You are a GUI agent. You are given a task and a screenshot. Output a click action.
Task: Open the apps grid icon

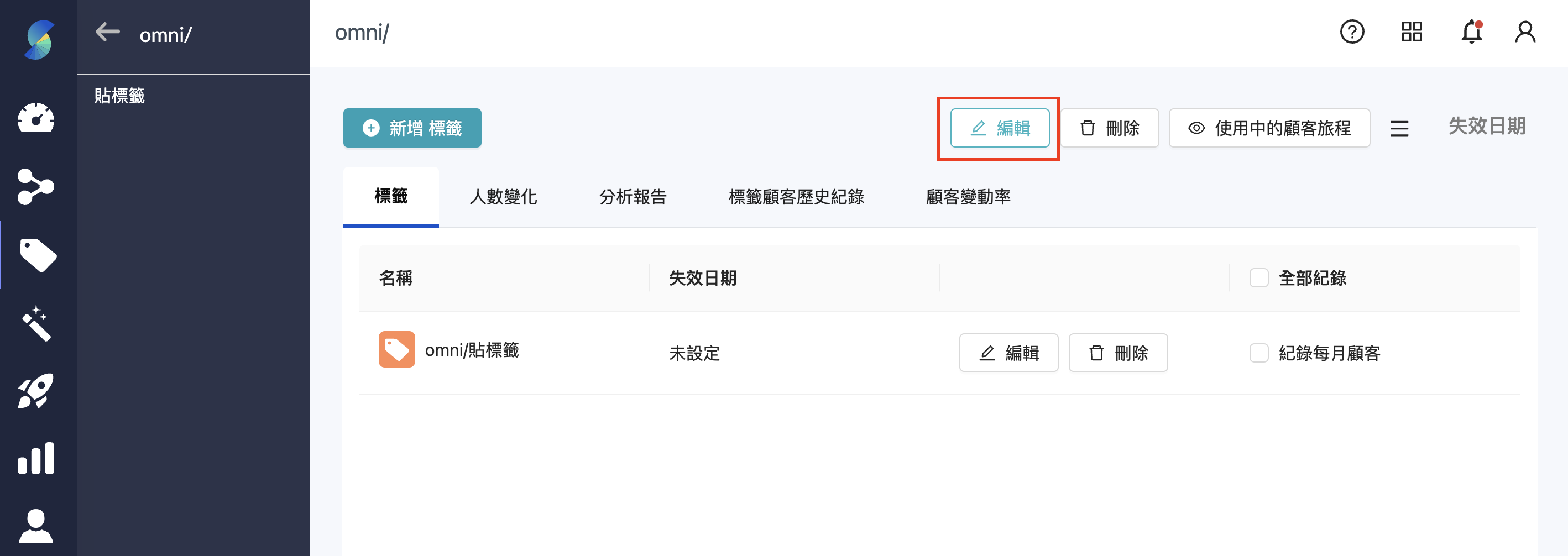(x=1412, y=32)
